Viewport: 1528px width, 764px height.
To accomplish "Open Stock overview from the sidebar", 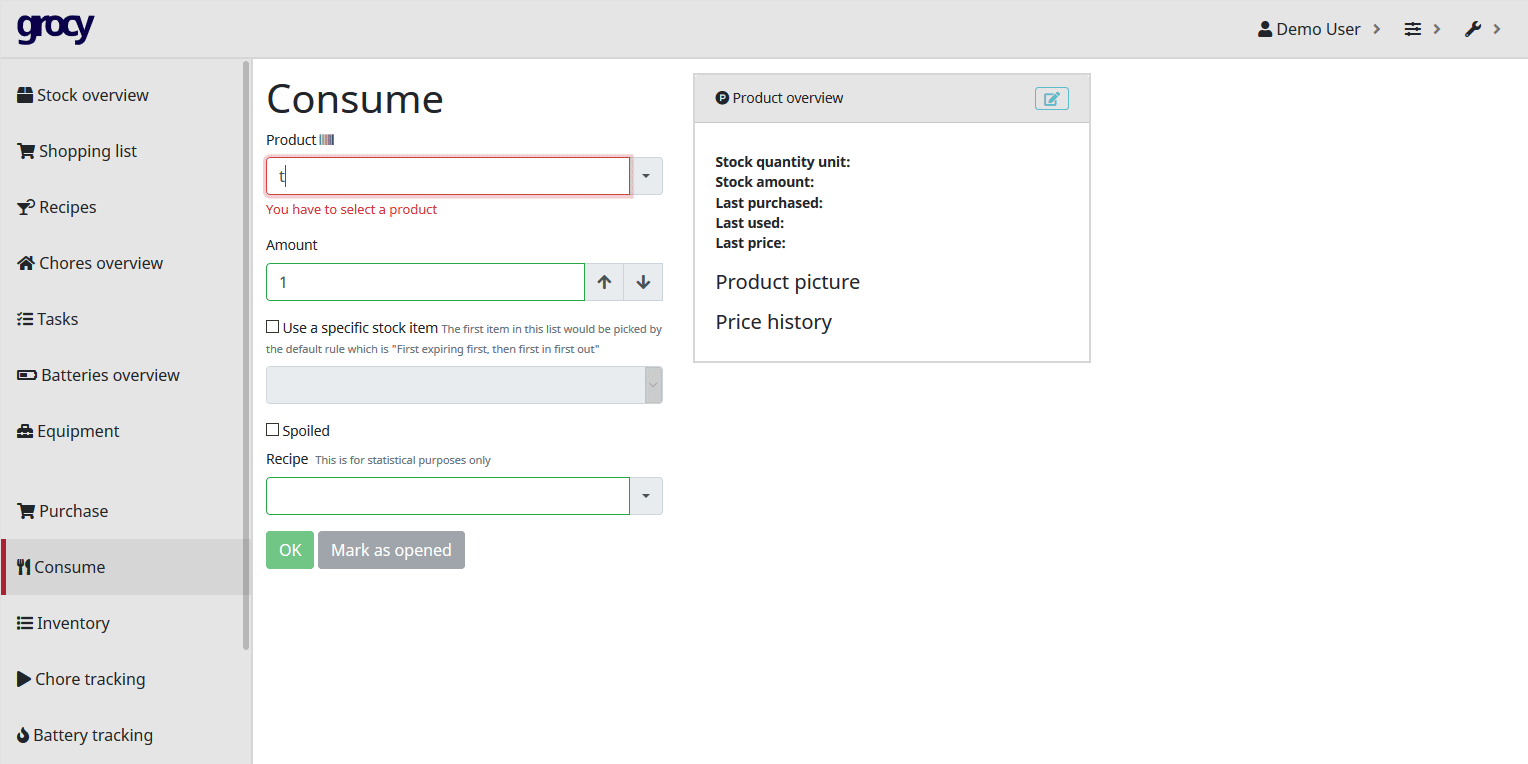I will (92, 95).
